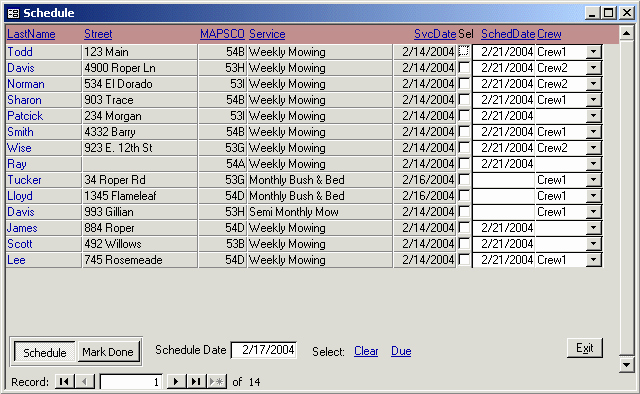Open the Crew dropdown for 993 Gillian
This screenshot has width=640, height=394.
click(x=593, y=212)
